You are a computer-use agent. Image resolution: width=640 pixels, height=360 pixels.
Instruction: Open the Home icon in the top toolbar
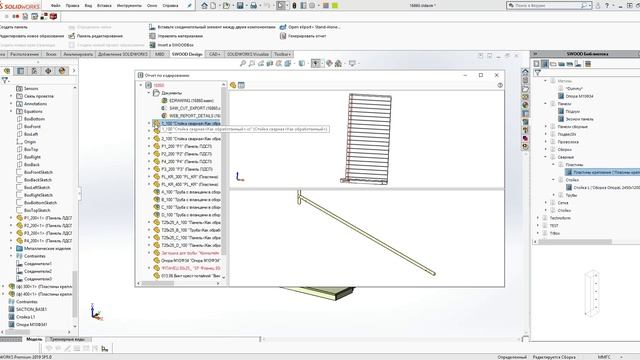[x=204, y=6]
